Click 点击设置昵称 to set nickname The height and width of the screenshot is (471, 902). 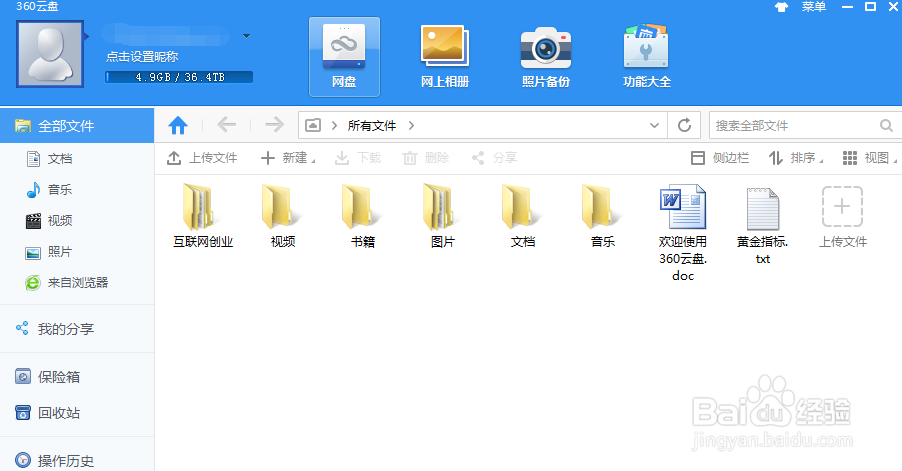142,57
